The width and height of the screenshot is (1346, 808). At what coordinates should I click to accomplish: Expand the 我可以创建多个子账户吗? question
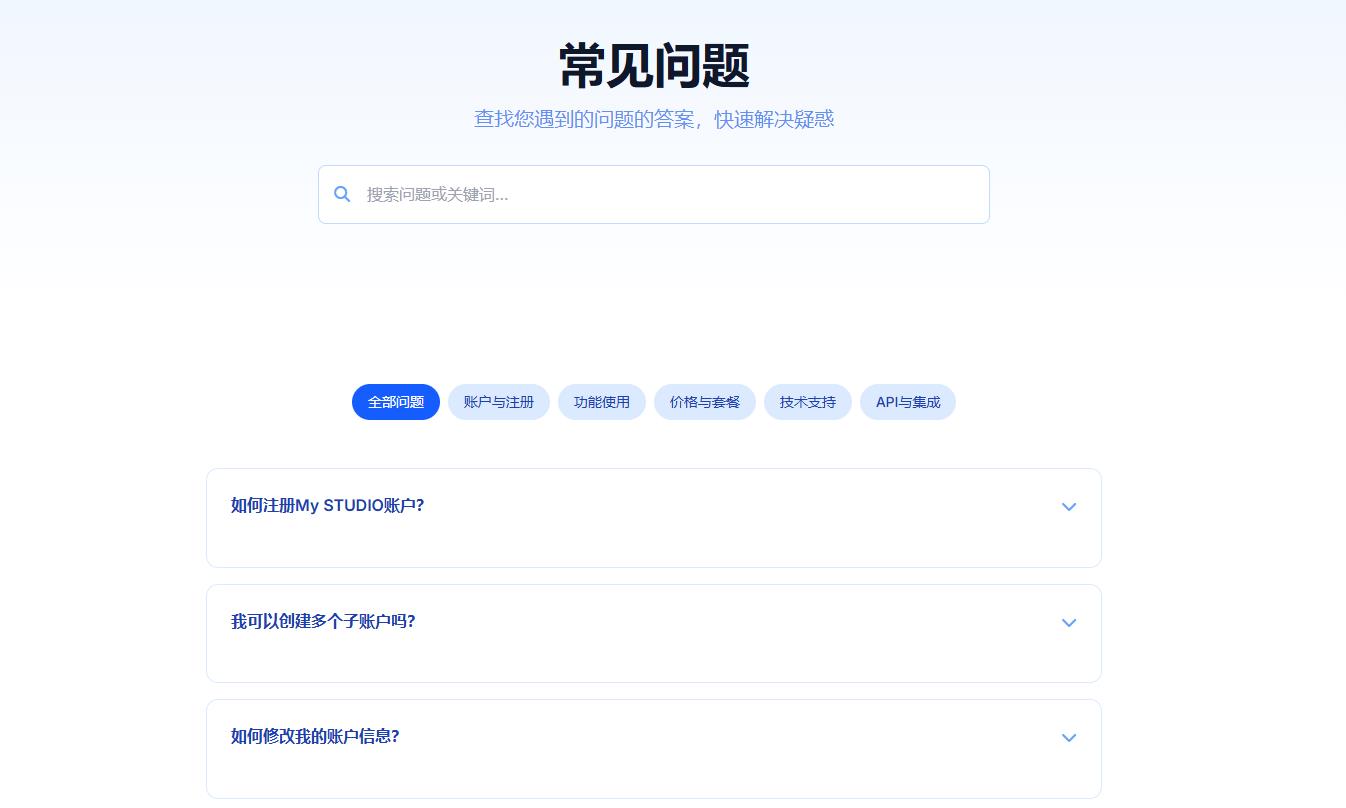point(323,622)
